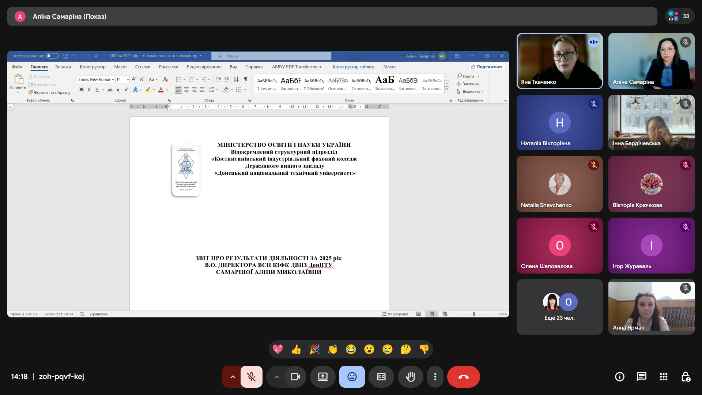This screenshot has height=395, width=702.
Task: Open the font size combo box
Action: pos(123,79)
